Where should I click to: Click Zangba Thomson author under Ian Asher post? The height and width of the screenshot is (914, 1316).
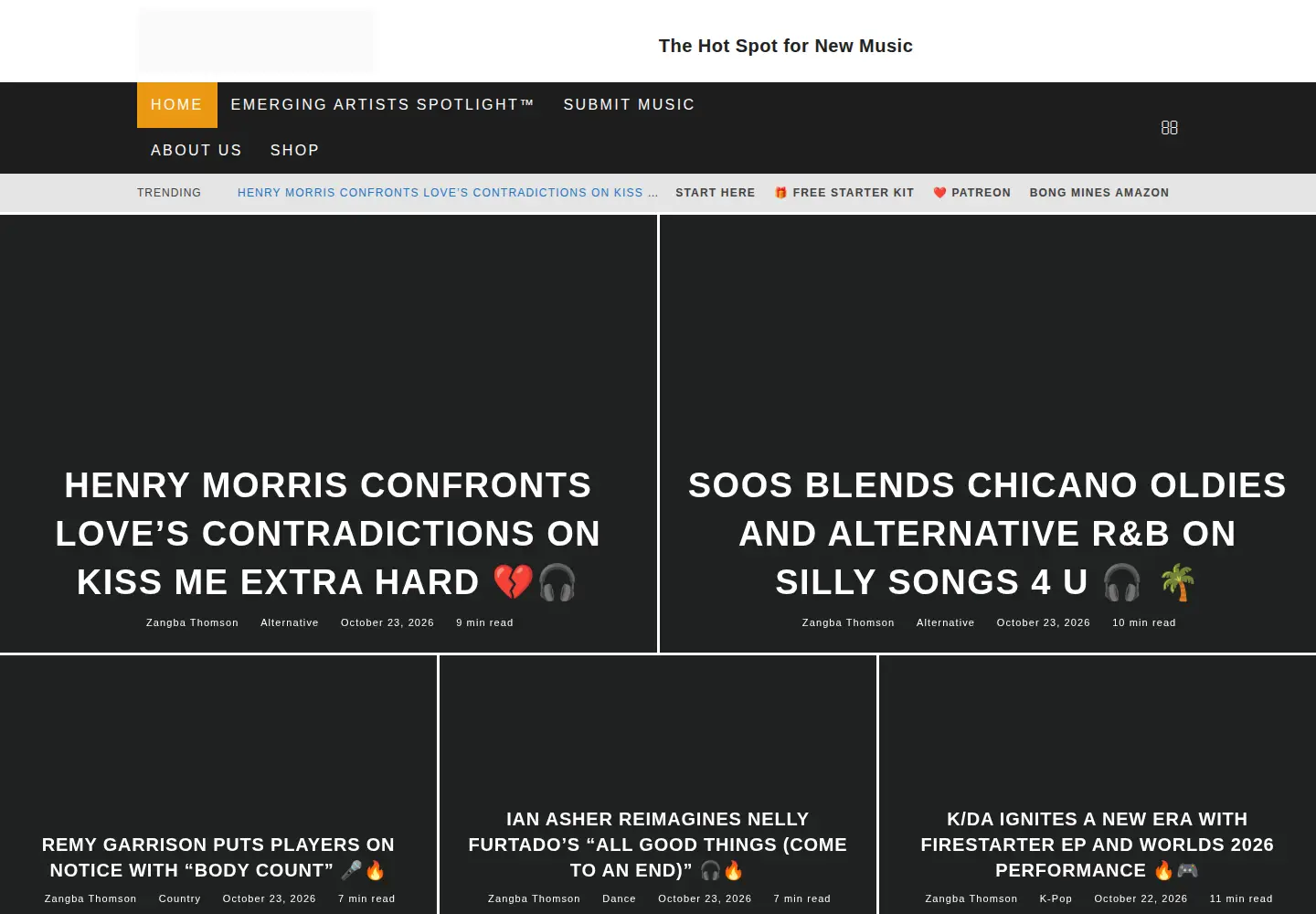coord(534,898)
